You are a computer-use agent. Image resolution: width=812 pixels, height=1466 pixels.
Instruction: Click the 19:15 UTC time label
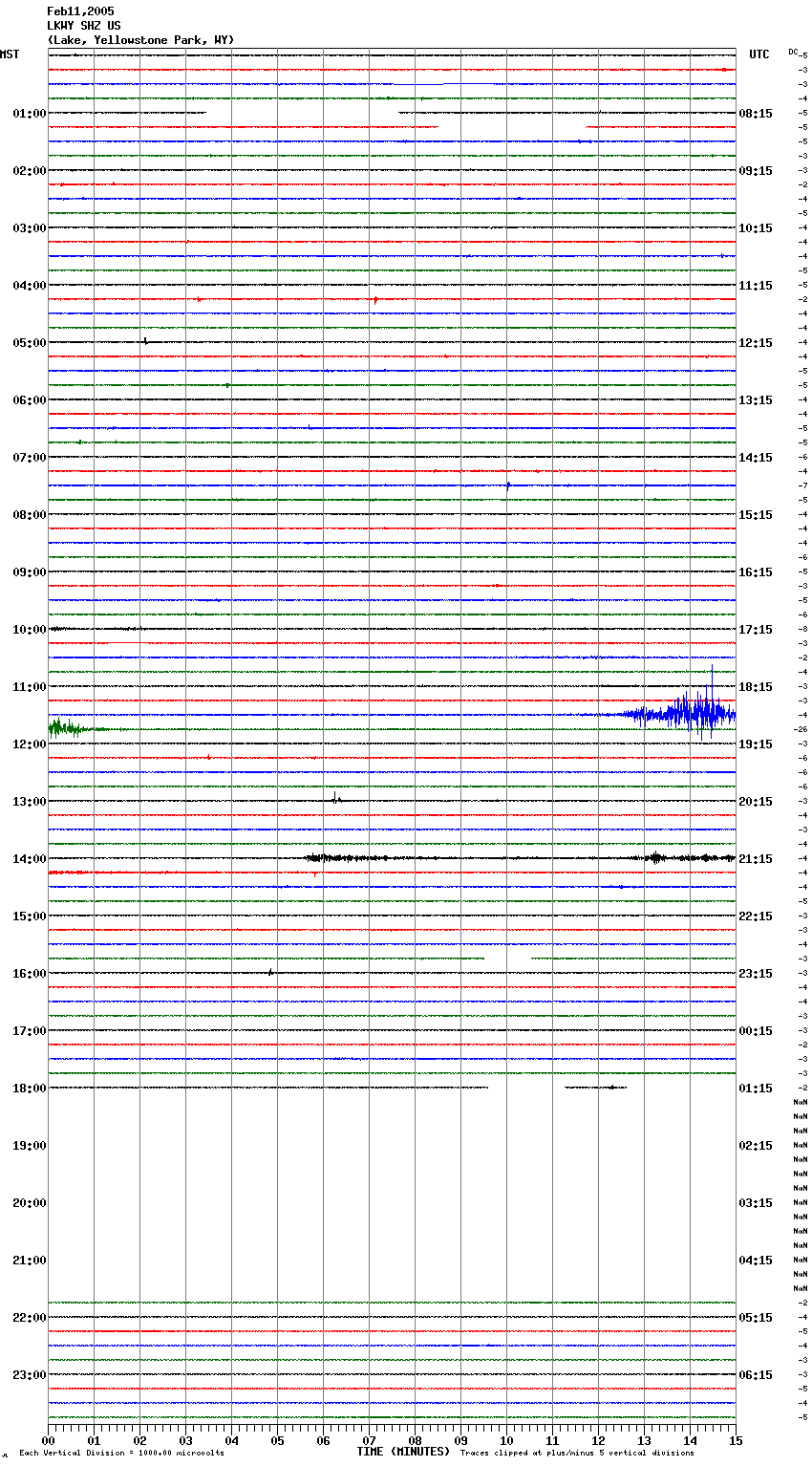tap(756, 744)
